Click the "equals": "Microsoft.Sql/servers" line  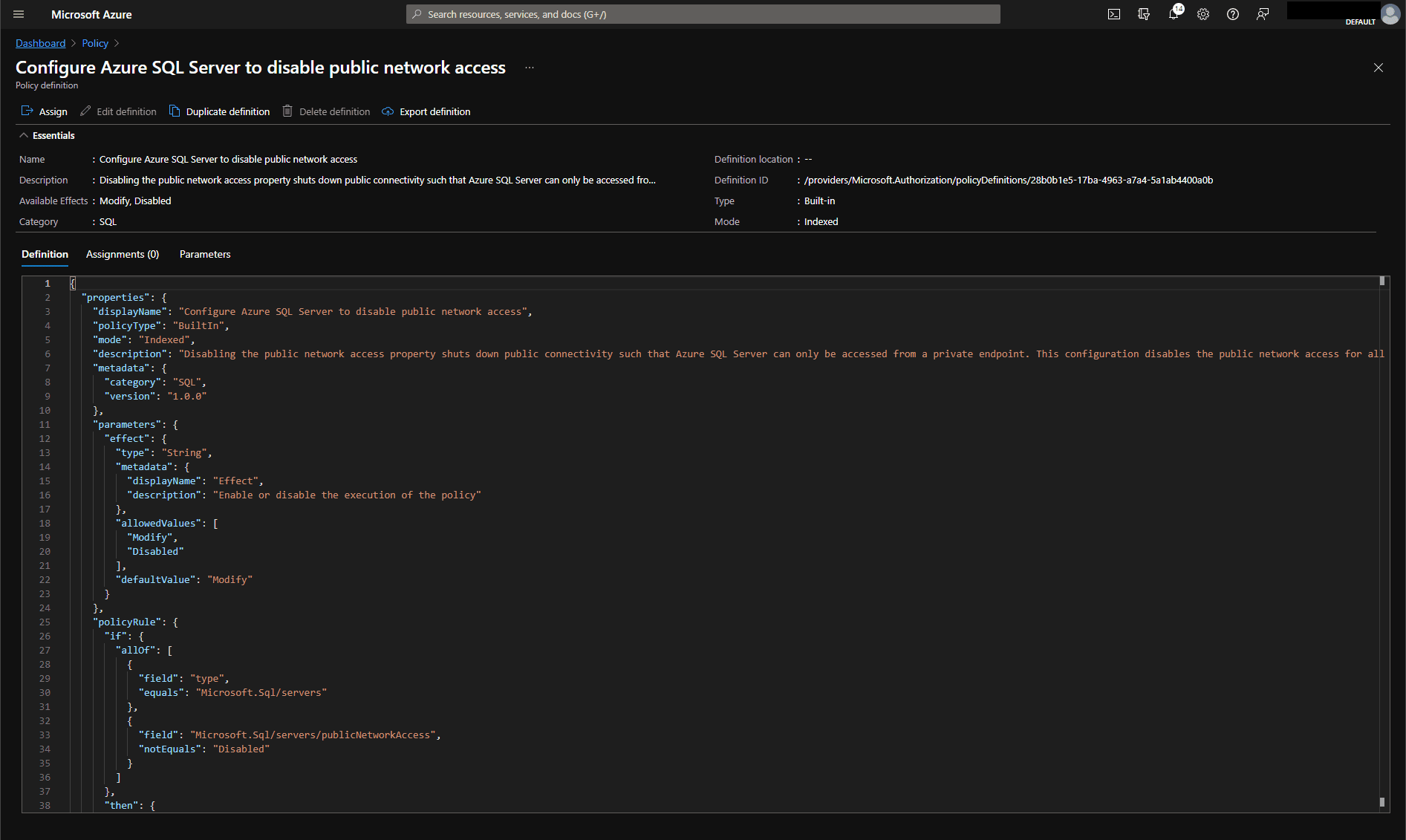pos(232,692)
